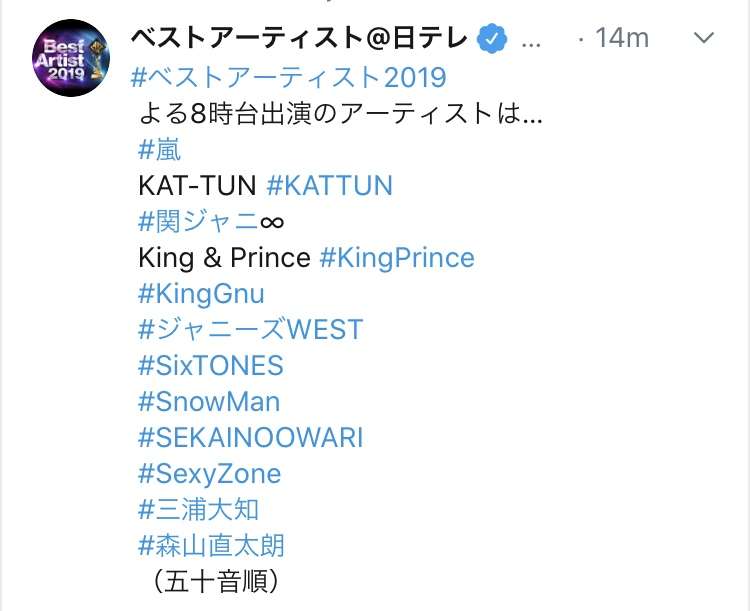The height and width of the screenshot is (611, 750).
Task: Follow the #KATTUN hashtag link
Action: click(x=330, y=186)
